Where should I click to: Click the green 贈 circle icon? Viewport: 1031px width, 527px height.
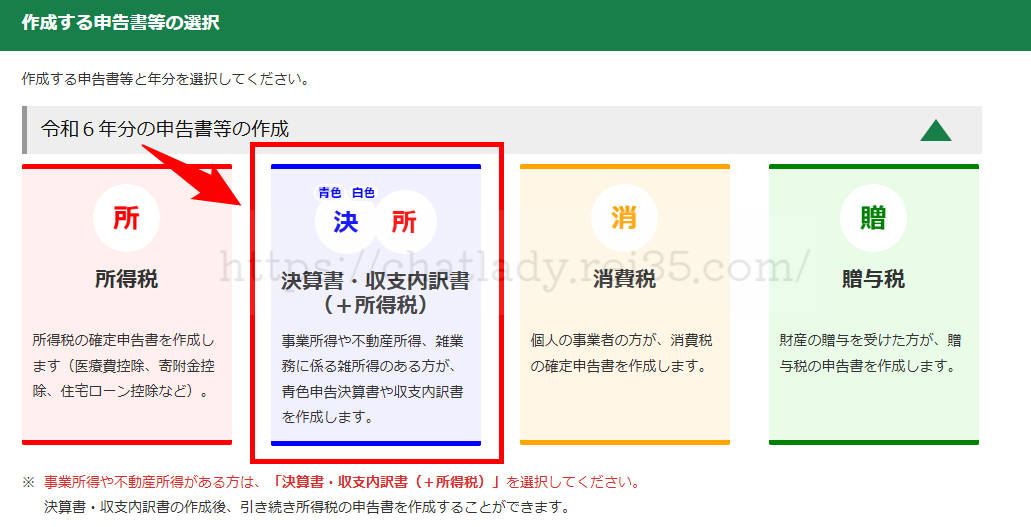pos(873,218)
